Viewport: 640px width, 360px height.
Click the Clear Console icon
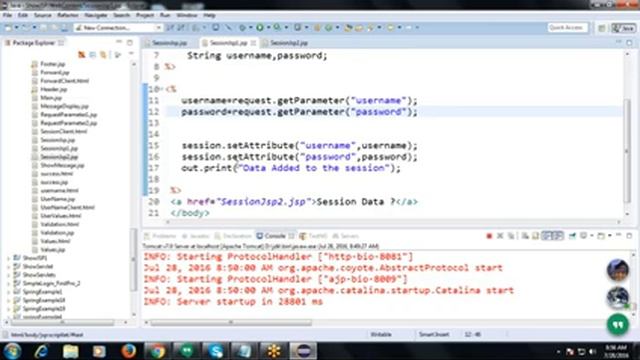525,236
